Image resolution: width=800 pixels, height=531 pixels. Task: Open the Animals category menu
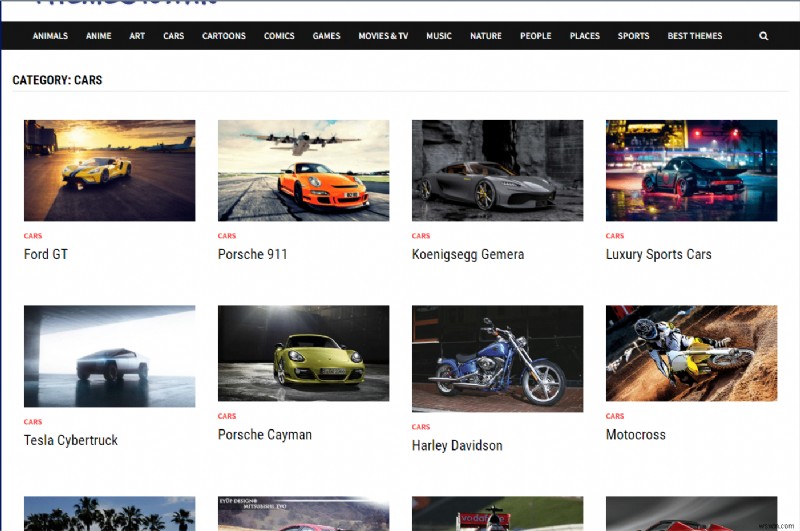tap(50, 36)
